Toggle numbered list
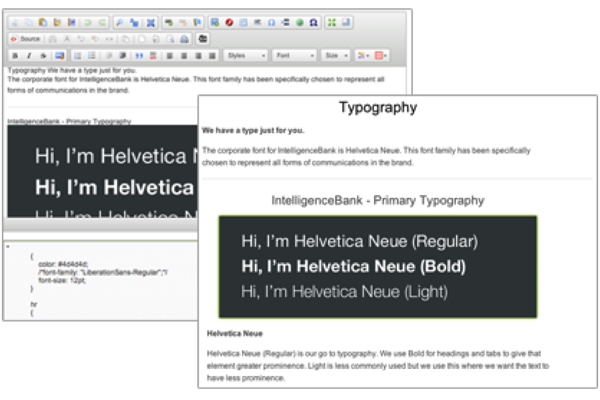The width and height of the screenshot is (600, 400). click(x=77, y=56)
